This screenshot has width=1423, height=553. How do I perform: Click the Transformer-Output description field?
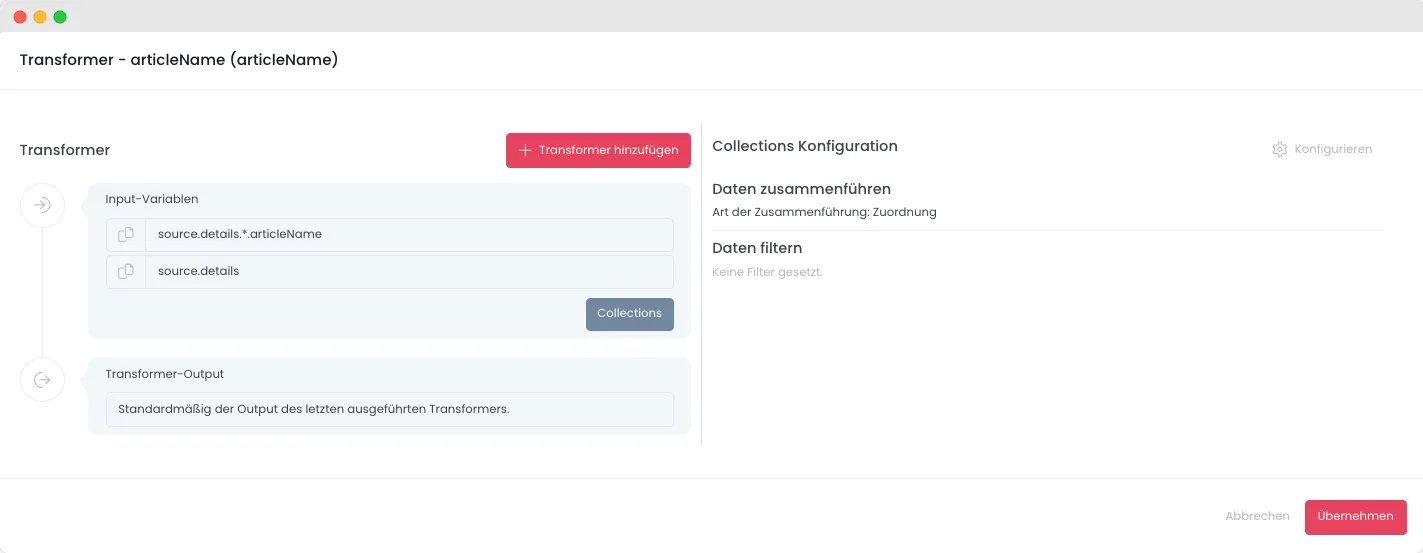390,409
